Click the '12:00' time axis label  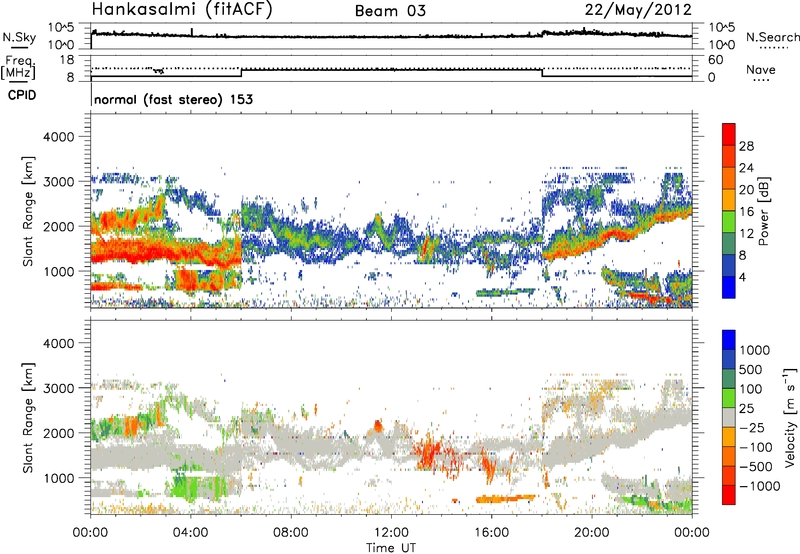(x=391, y=533)
